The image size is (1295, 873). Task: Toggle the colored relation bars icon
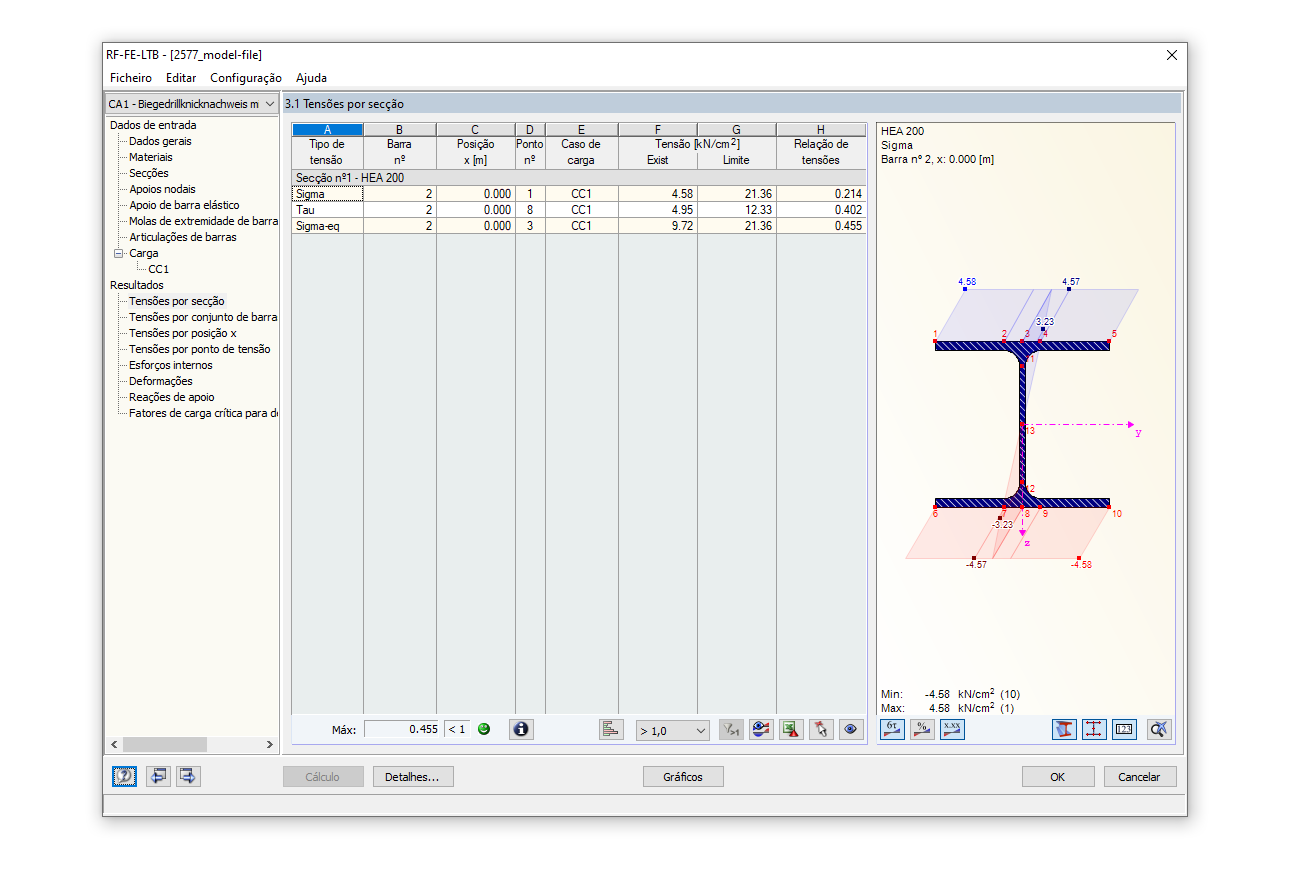click(x=612, y=729)
